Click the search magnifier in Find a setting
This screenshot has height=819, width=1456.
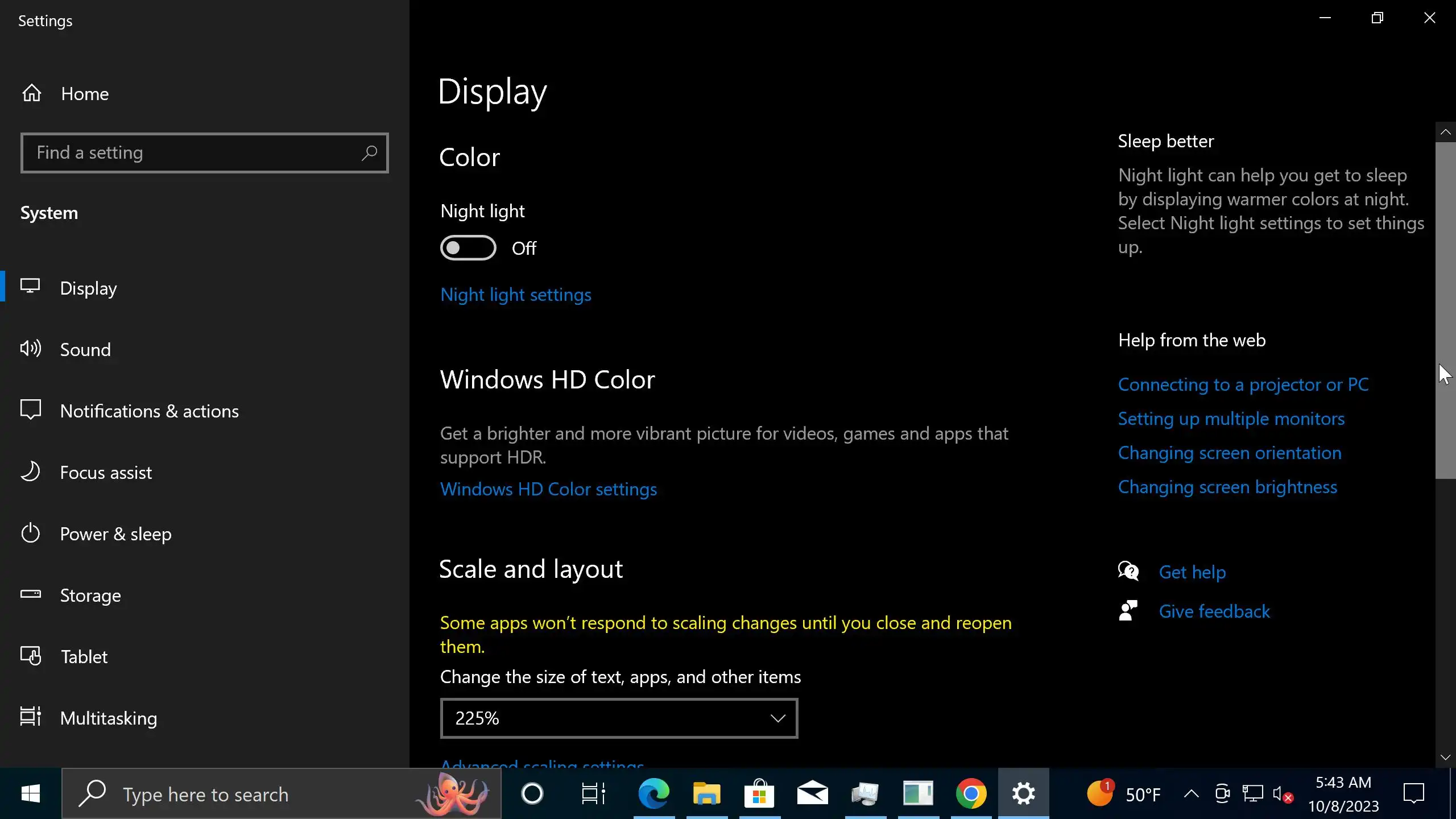(369, 152)
